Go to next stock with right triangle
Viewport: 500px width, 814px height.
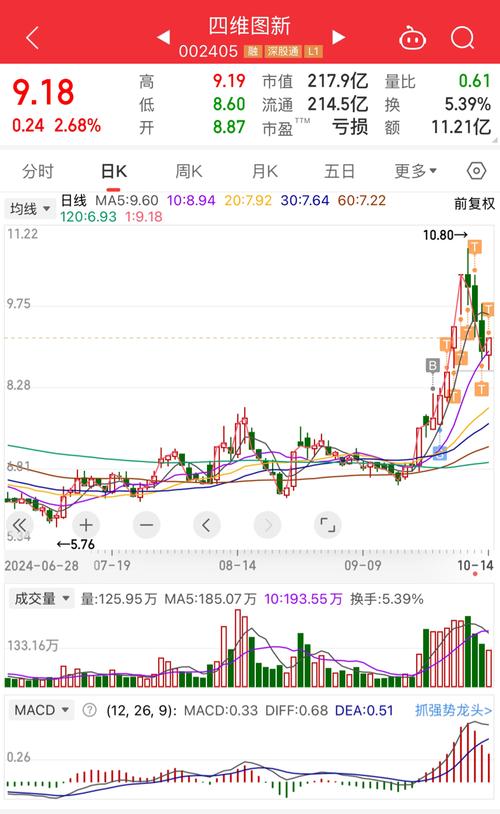point(339,37)
